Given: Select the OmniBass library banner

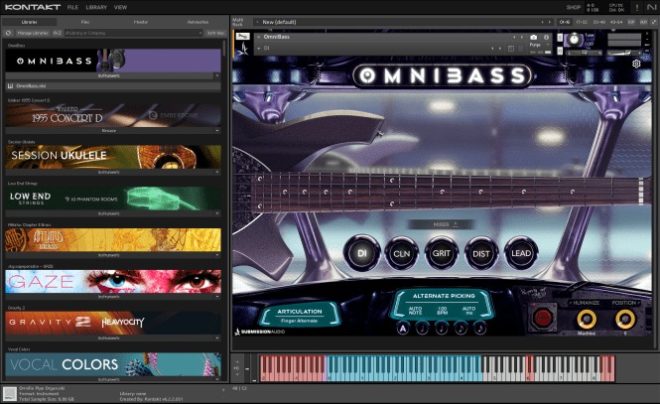Looking at the screenshot, I should (113, 61).
